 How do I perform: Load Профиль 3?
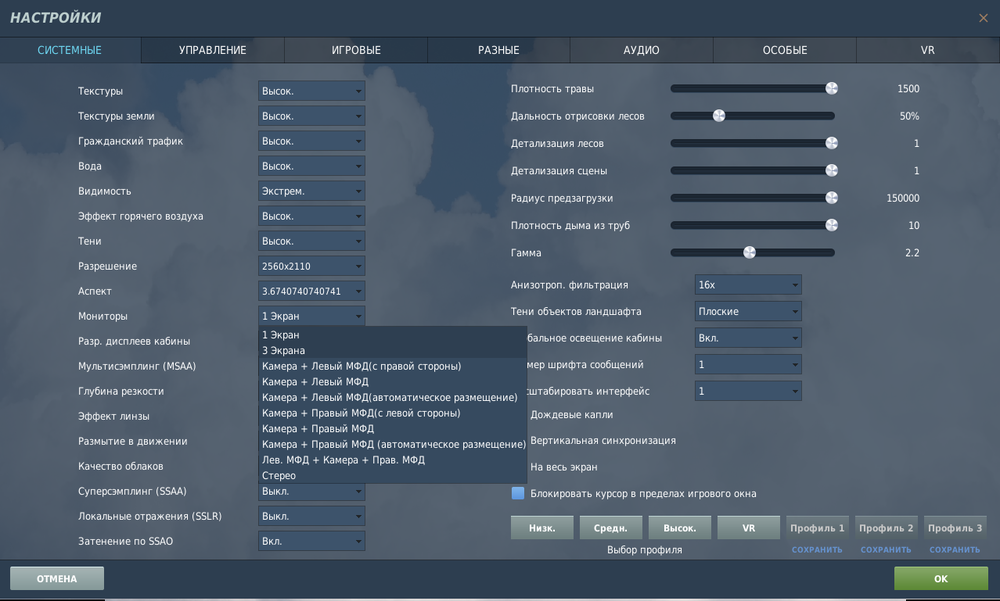[x=955, y=528]
